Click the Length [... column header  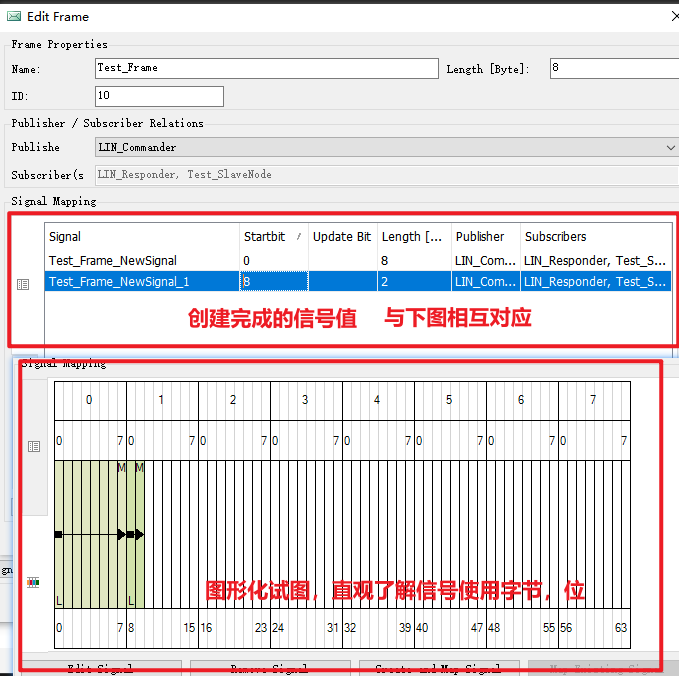pyautogui.click(x=414, y=236)
